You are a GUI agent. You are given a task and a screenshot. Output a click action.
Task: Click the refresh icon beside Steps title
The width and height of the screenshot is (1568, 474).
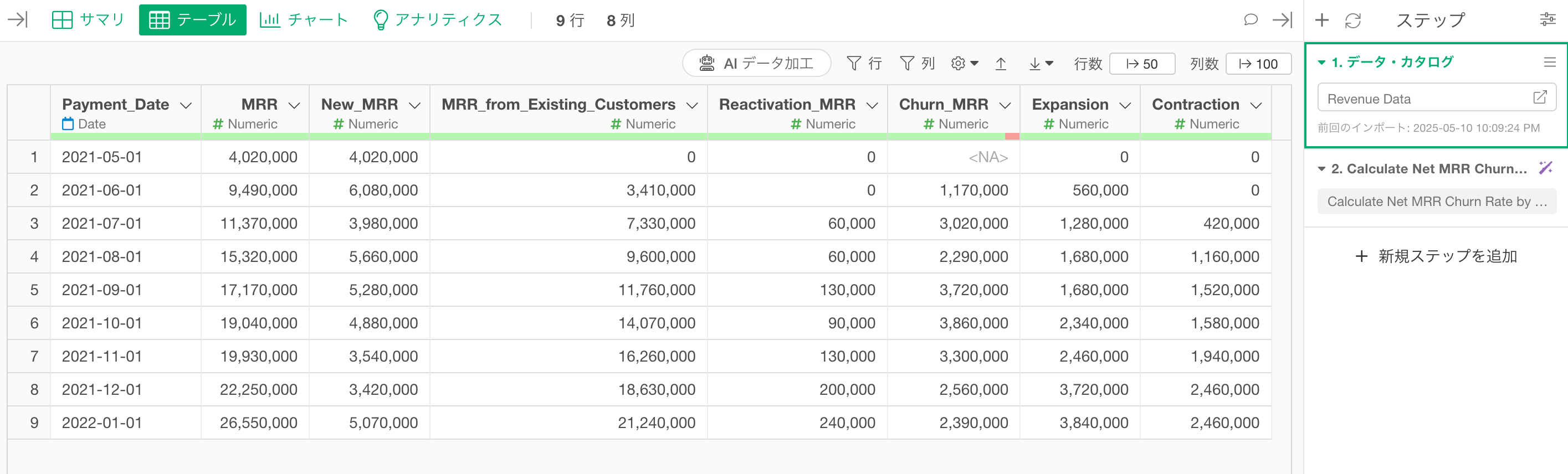coord(1352,20)
